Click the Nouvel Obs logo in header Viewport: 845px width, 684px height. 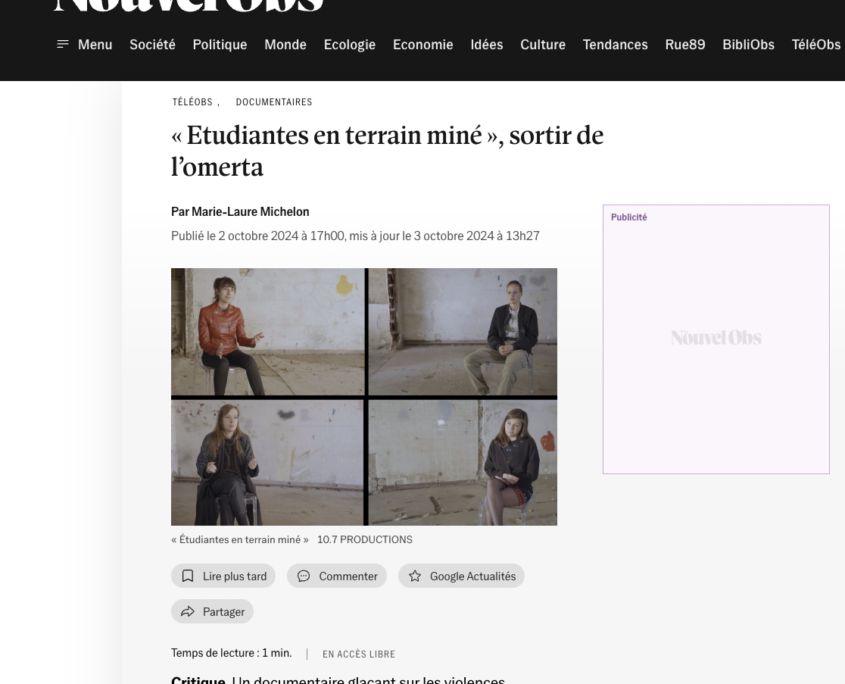(x=189, y=5)
